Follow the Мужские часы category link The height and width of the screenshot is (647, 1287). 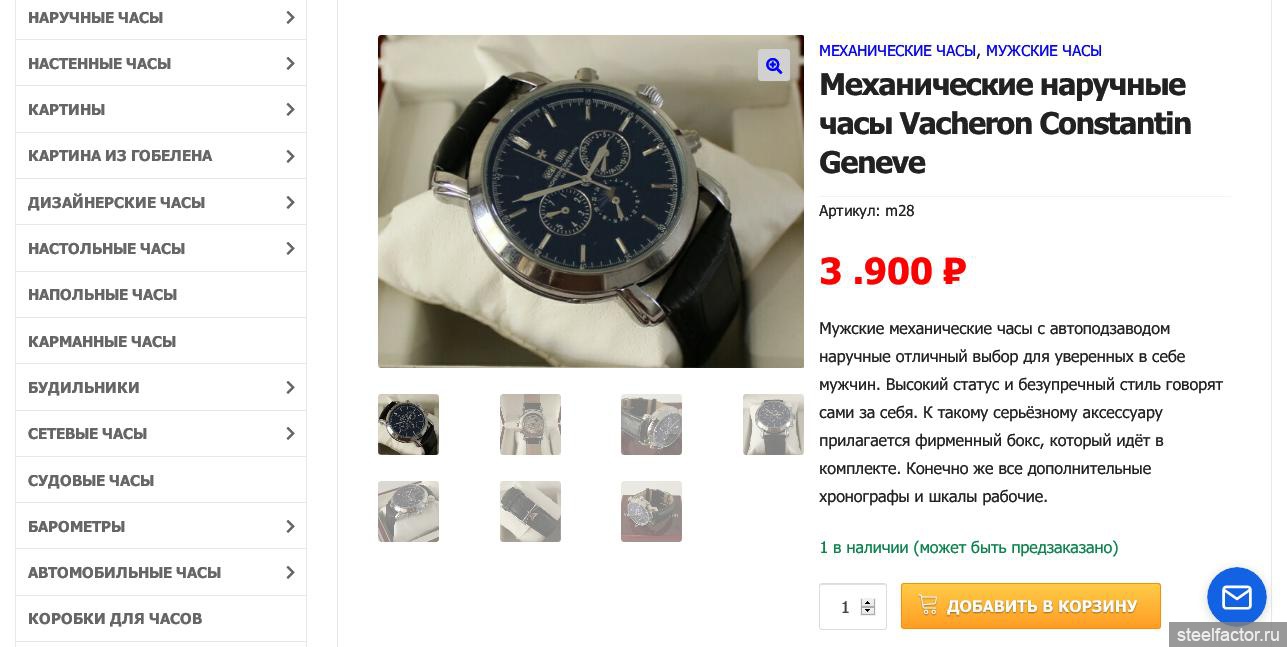tap(1044, 50)
